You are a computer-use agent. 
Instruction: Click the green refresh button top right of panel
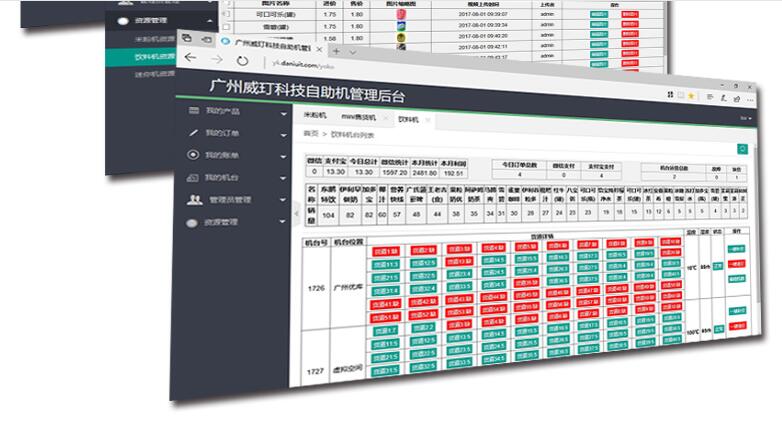742,149
